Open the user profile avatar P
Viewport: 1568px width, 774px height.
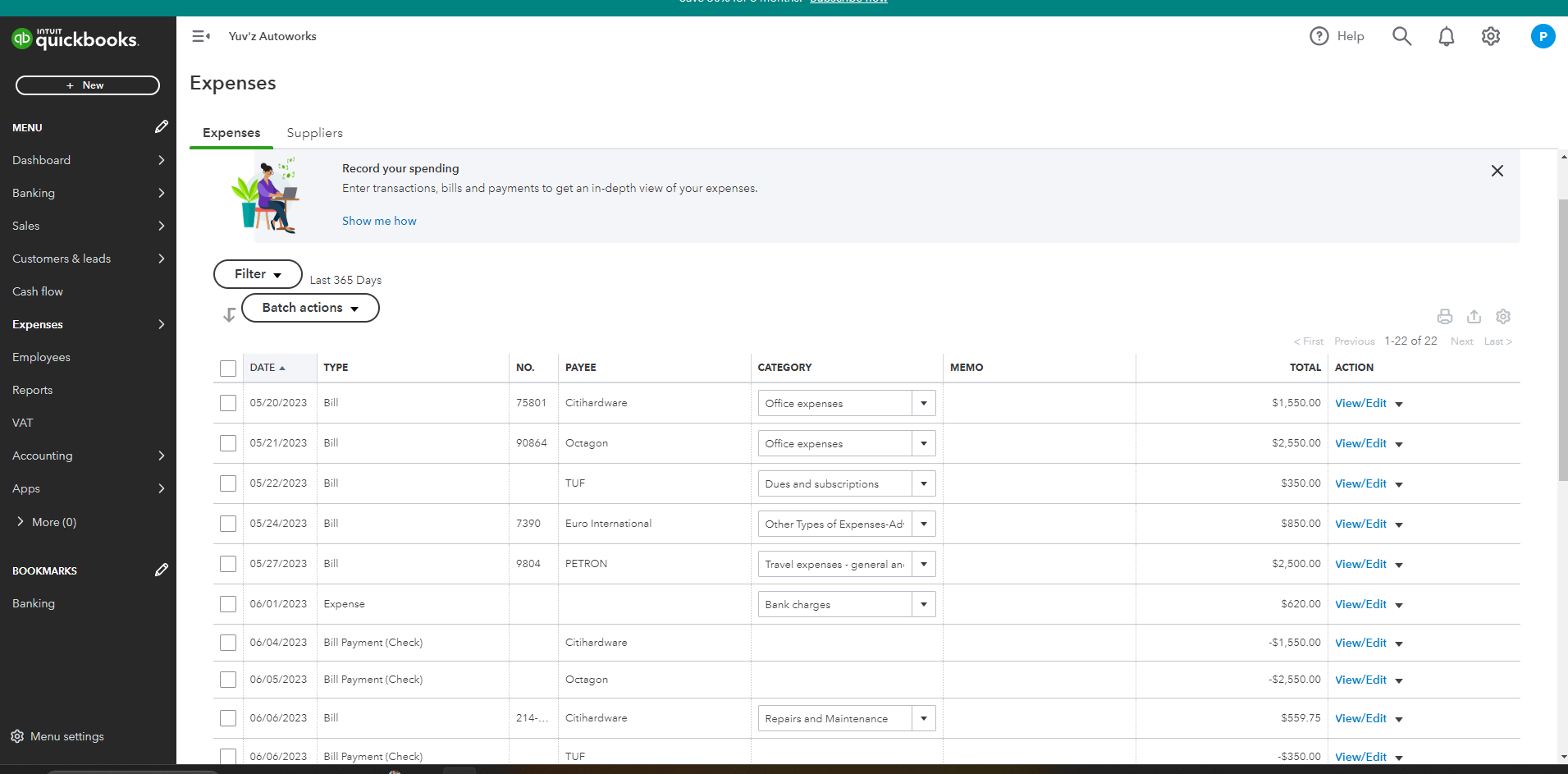tap(1543, 36)
